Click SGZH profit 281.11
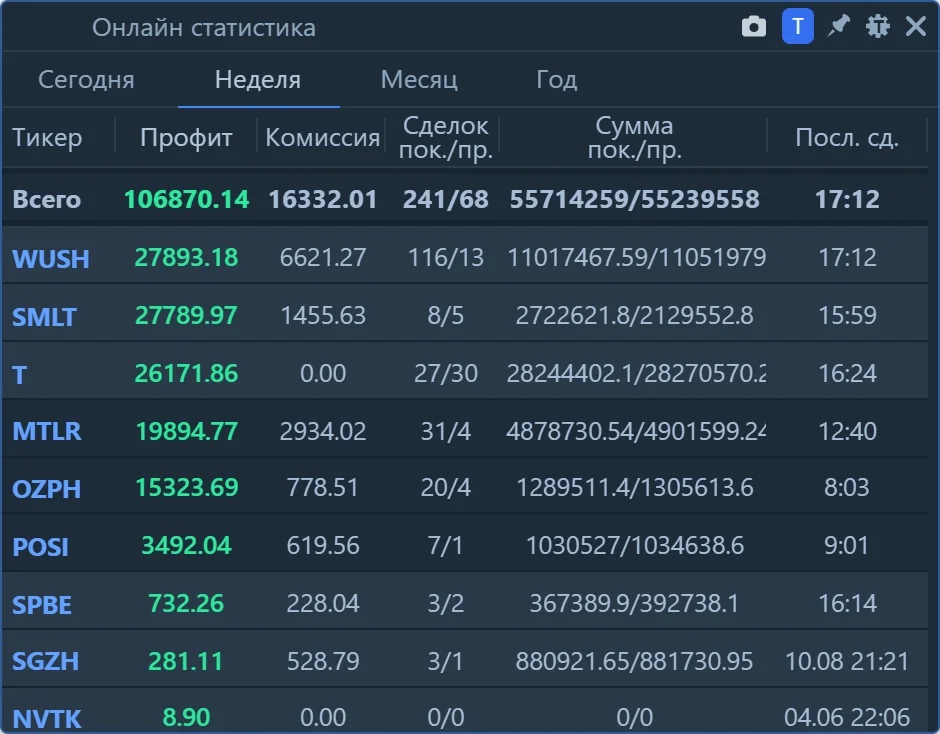The image size is (940, 734). pos(185,661)
